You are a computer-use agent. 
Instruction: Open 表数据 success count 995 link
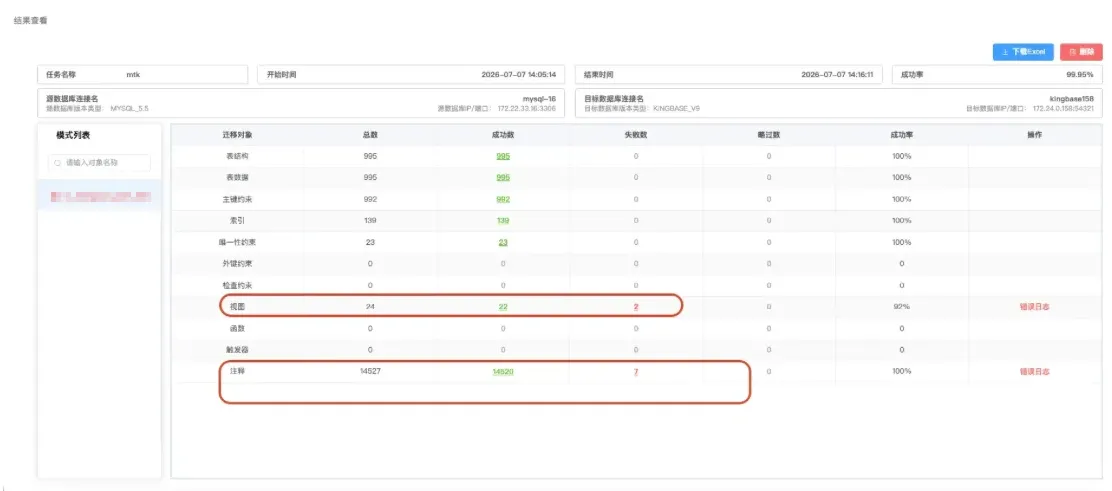(503, 177)
